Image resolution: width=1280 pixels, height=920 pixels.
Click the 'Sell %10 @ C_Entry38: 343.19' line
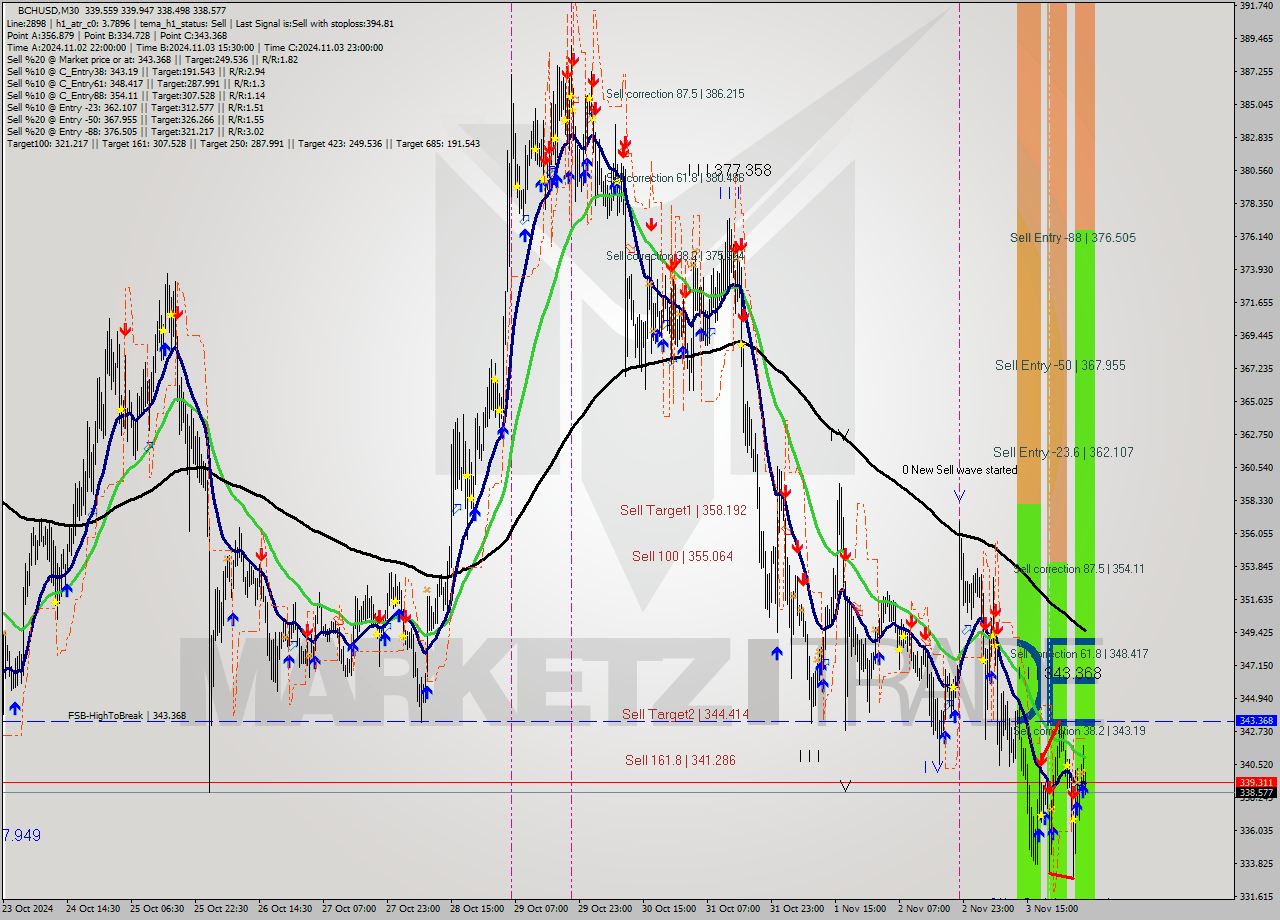(x=135, y=71)
